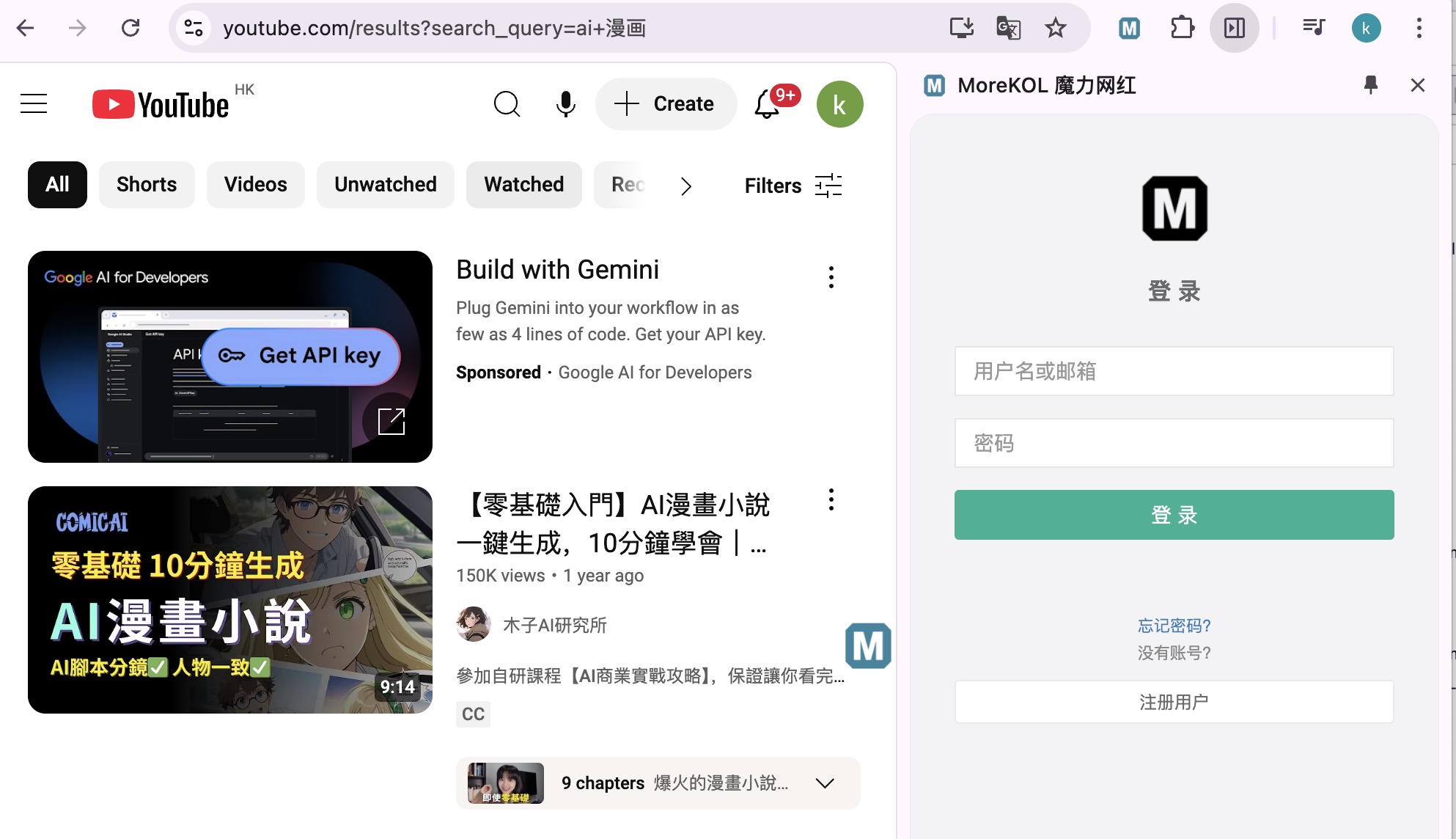Click the video description snippet 參加自研課程
This screenshot has height=839, width=1456.
tap(650, 675)
